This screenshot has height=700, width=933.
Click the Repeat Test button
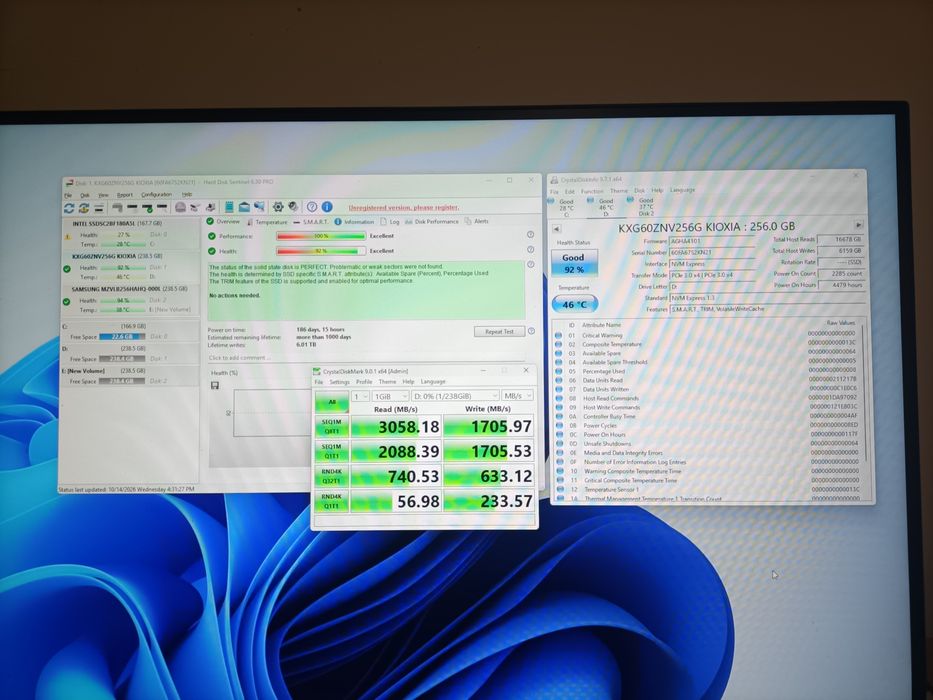[x=499, y=332]
